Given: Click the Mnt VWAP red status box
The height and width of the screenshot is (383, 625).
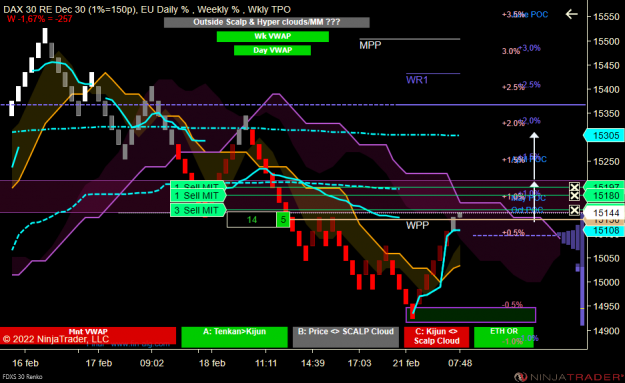Looking at the screenshot, I should click(x=88, y=335).
